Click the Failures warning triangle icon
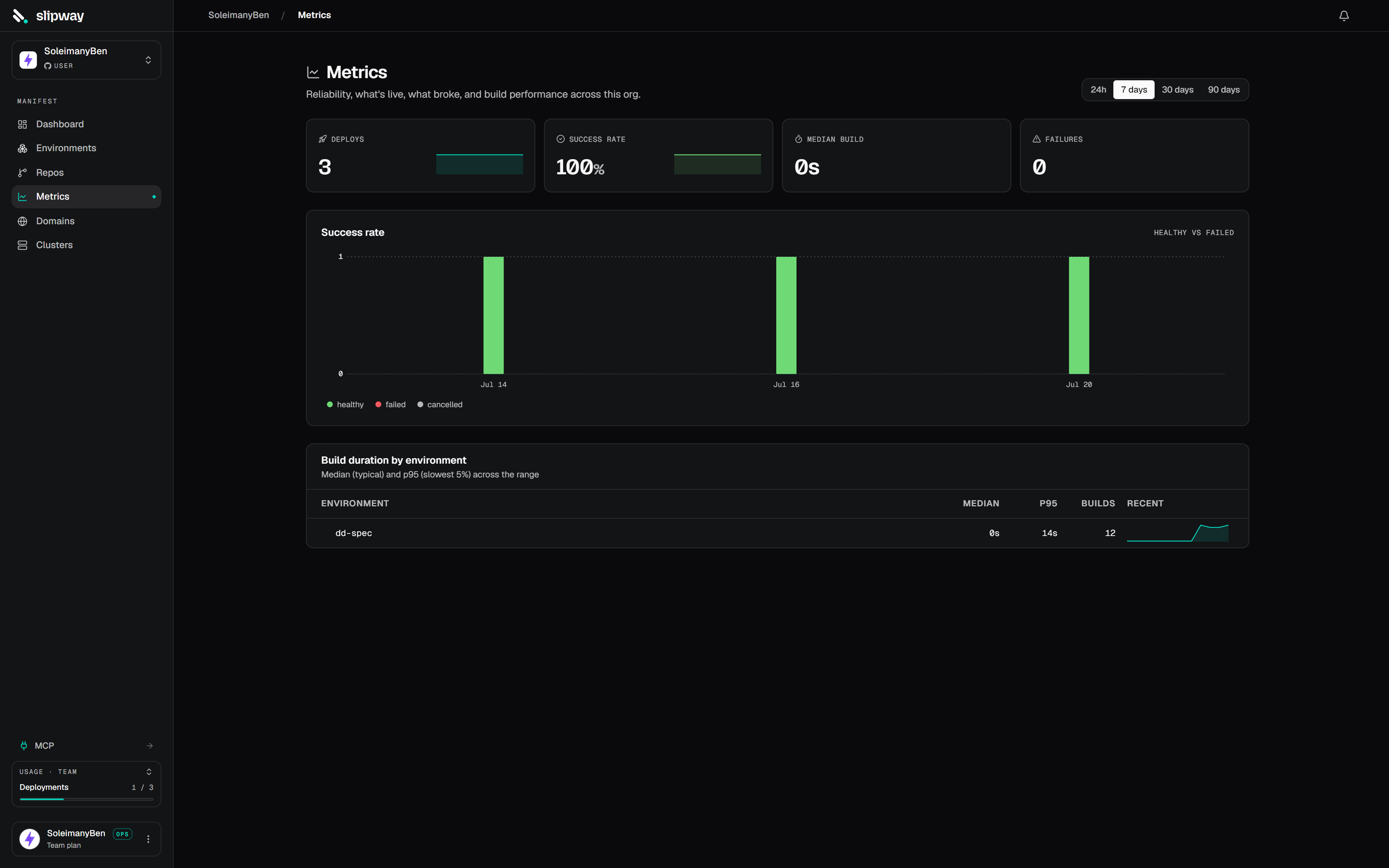This screenshot has height=868, width=1389. (1037, 139)
